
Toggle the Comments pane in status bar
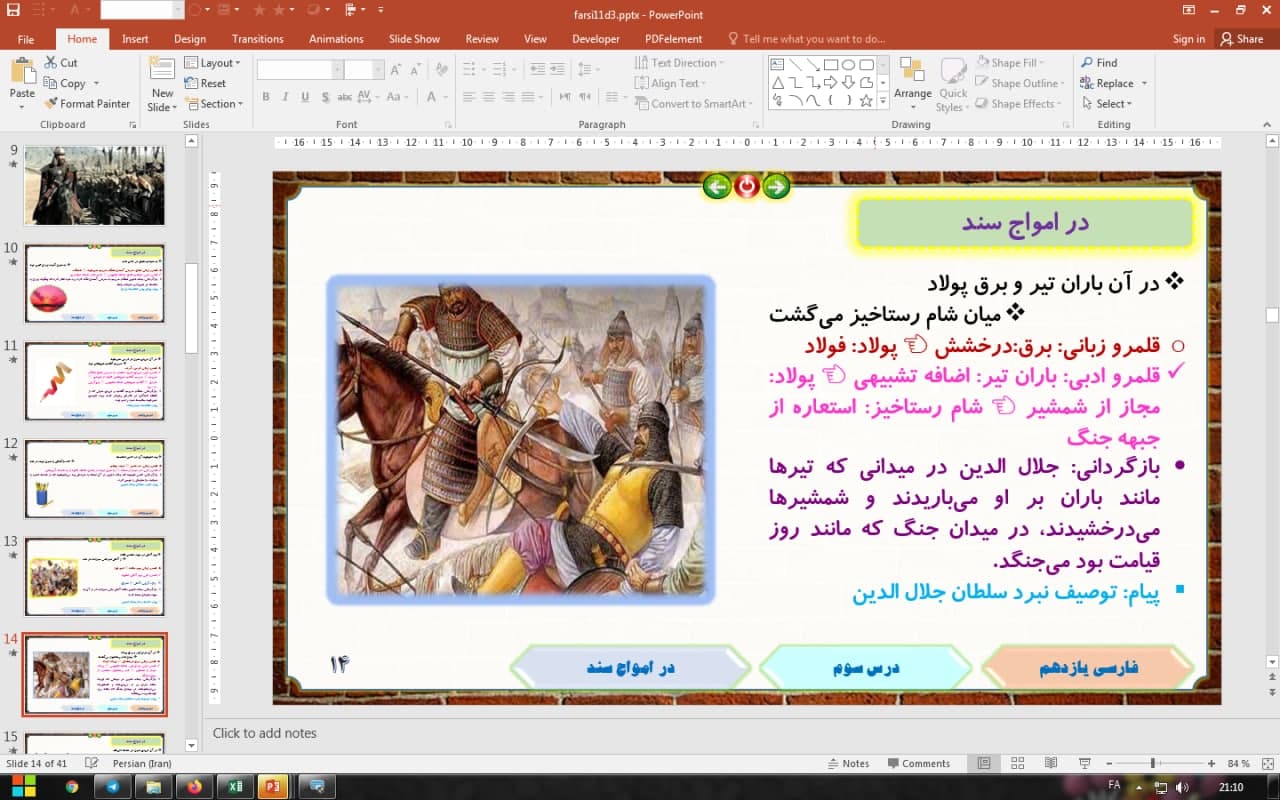click(917, 763)
